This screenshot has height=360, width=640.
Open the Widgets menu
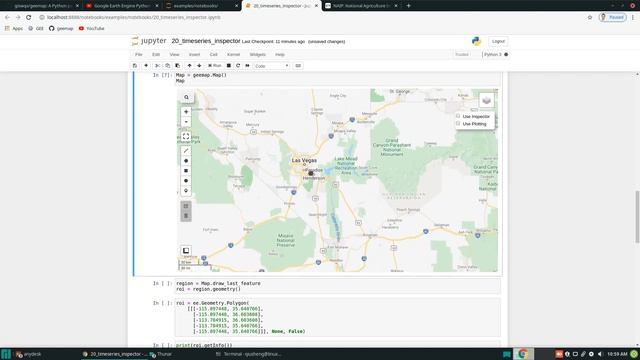(258, 54)
